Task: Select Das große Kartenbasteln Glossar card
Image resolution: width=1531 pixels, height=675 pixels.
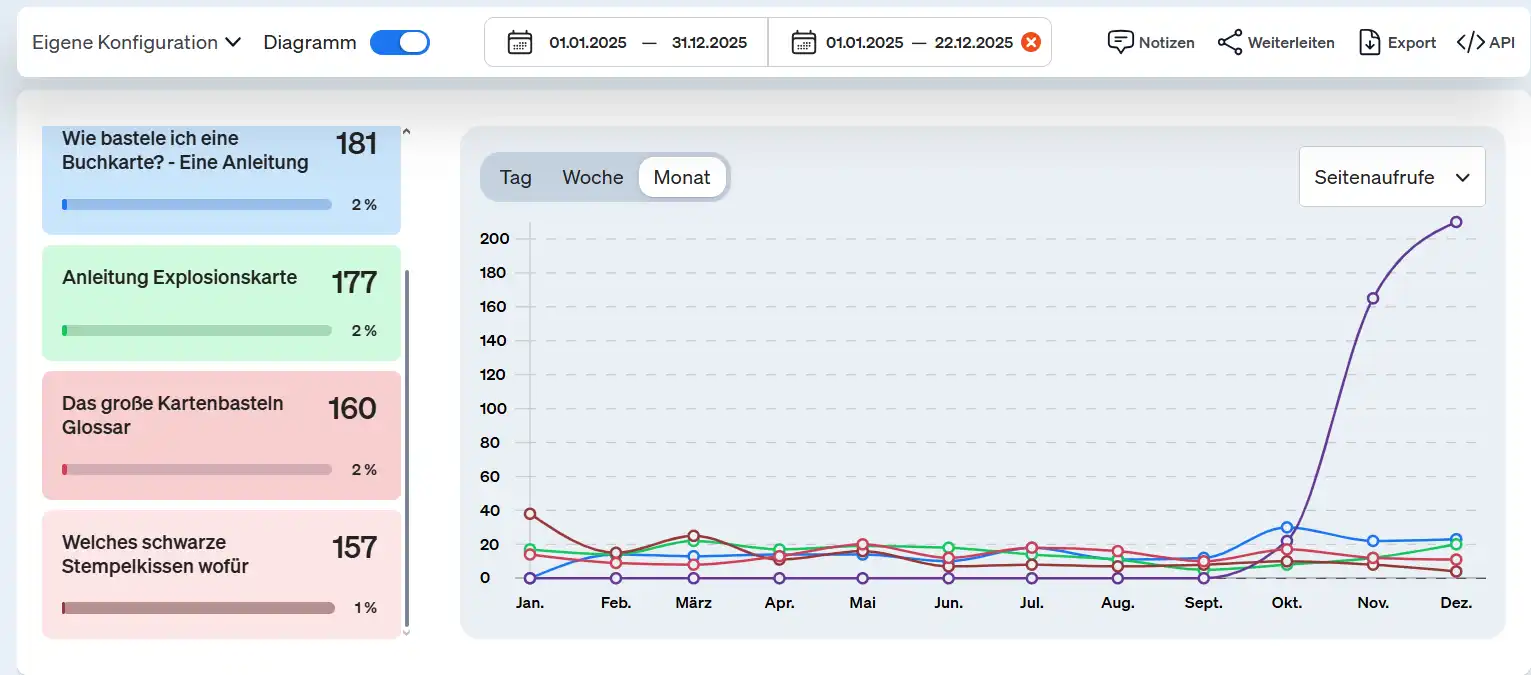Action: 221,434
